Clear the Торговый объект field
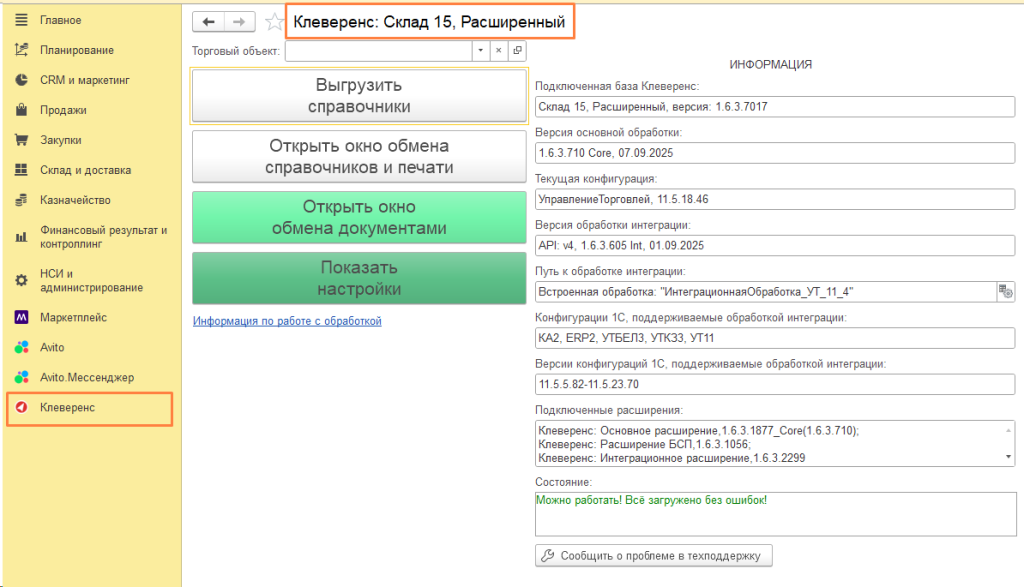The width and height of the screenshot is (1024, 587). pyautogui.click(x=498, y=50)
